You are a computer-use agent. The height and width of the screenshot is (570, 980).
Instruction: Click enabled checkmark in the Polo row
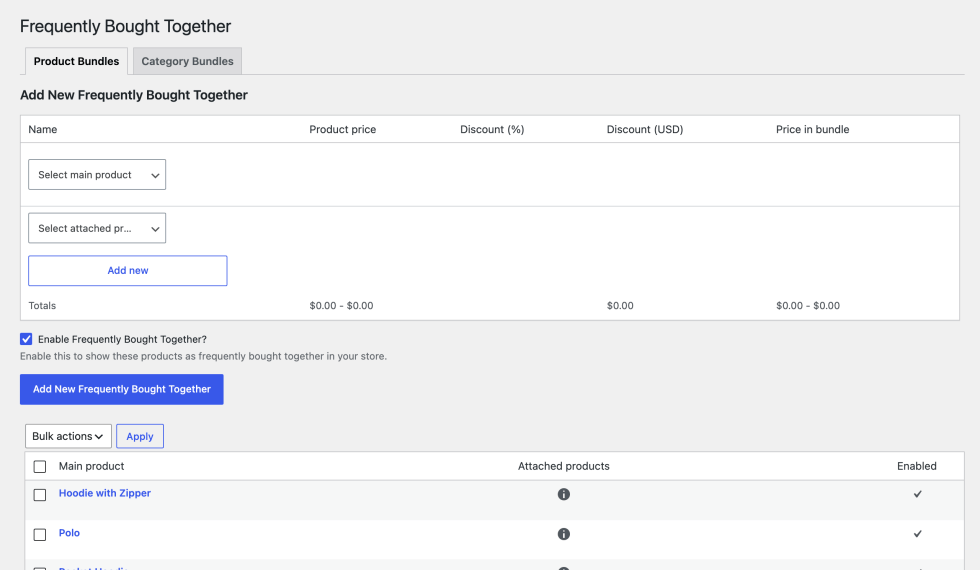point(918,534)
